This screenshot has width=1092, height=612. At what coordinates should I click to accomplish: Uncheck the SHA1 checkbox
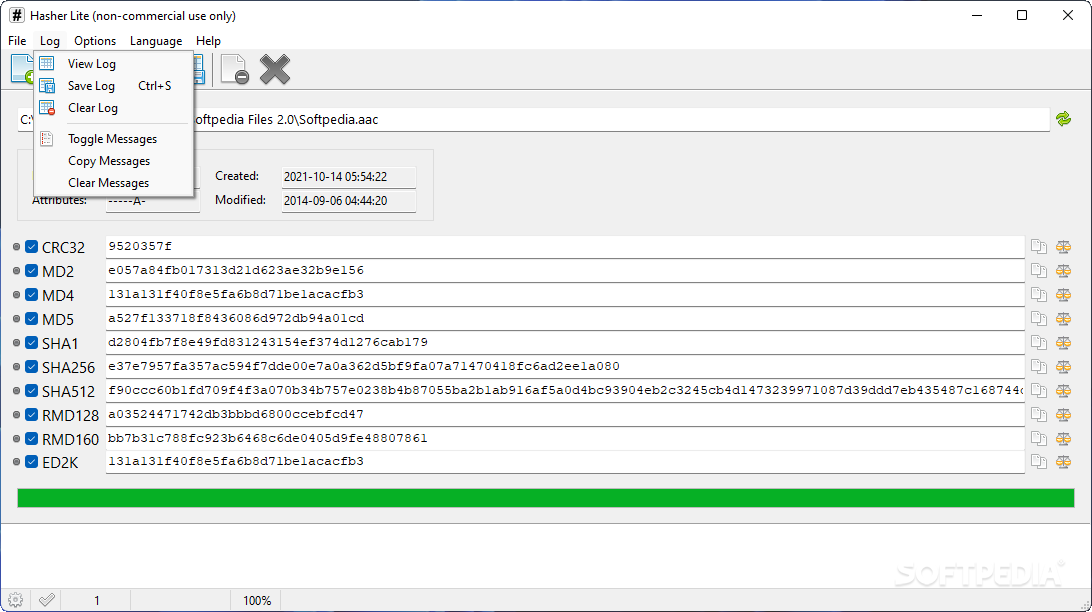click(31, 343)
